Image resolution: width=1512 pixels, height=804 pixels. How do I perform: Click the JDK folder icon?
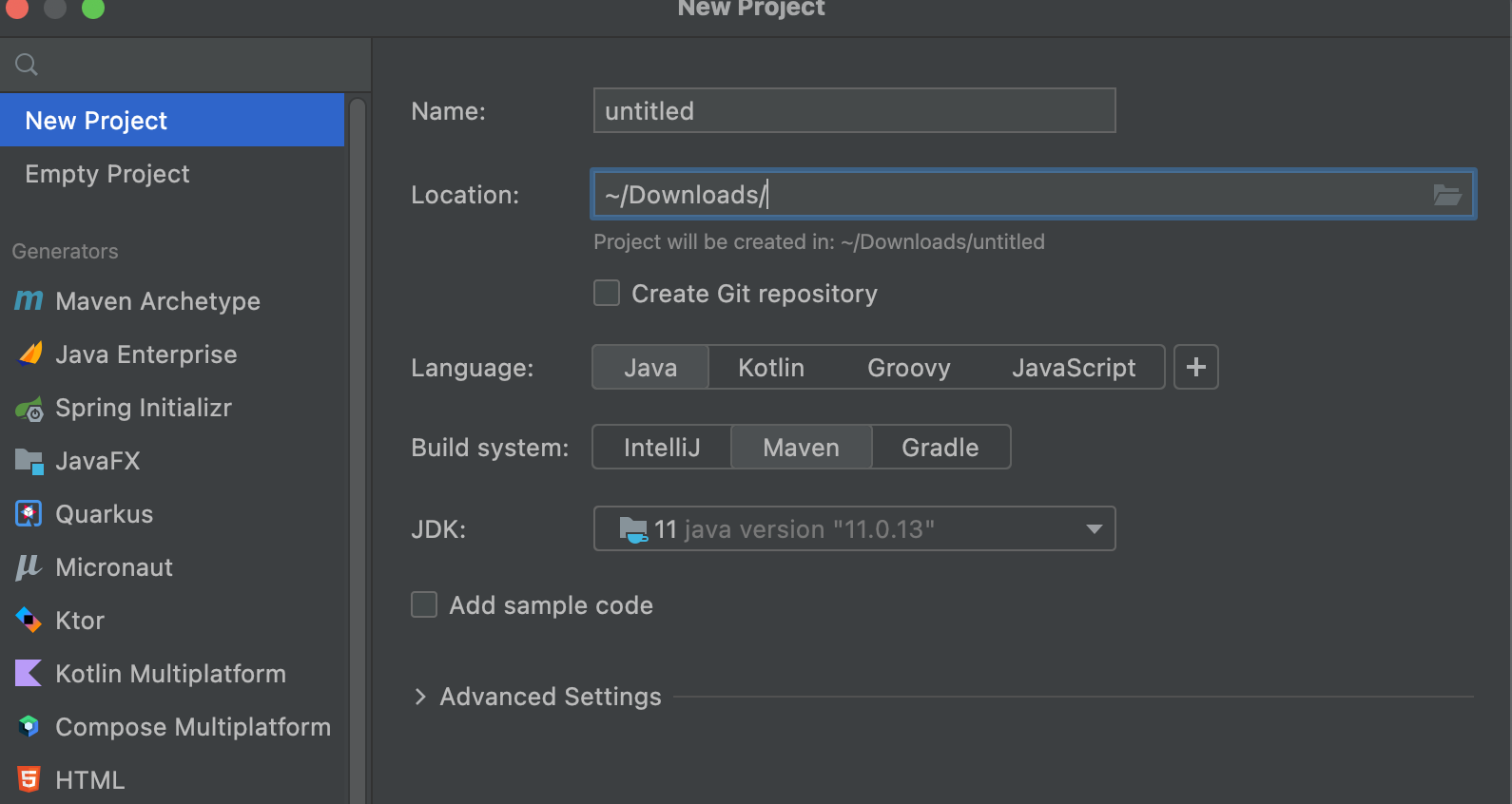tap(633, 529)
